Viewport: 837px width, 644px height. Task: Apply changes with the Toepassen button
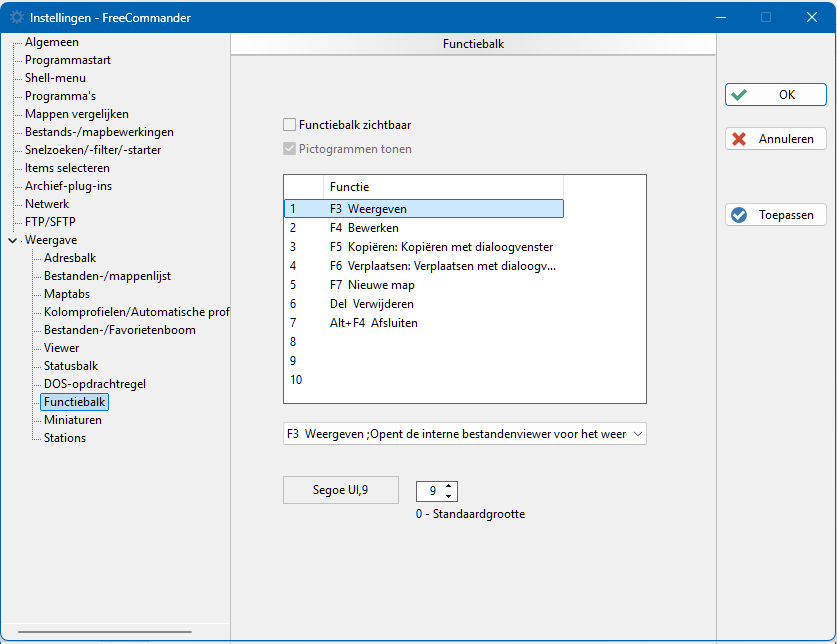coord(776,215)
